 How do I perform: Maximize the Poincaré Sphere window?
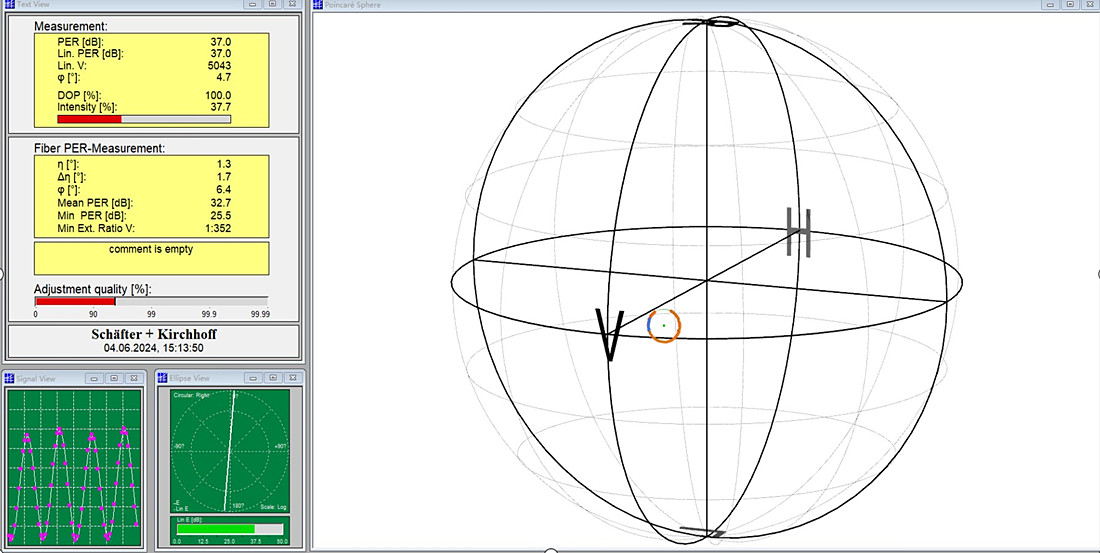(x=1070, y=4)
